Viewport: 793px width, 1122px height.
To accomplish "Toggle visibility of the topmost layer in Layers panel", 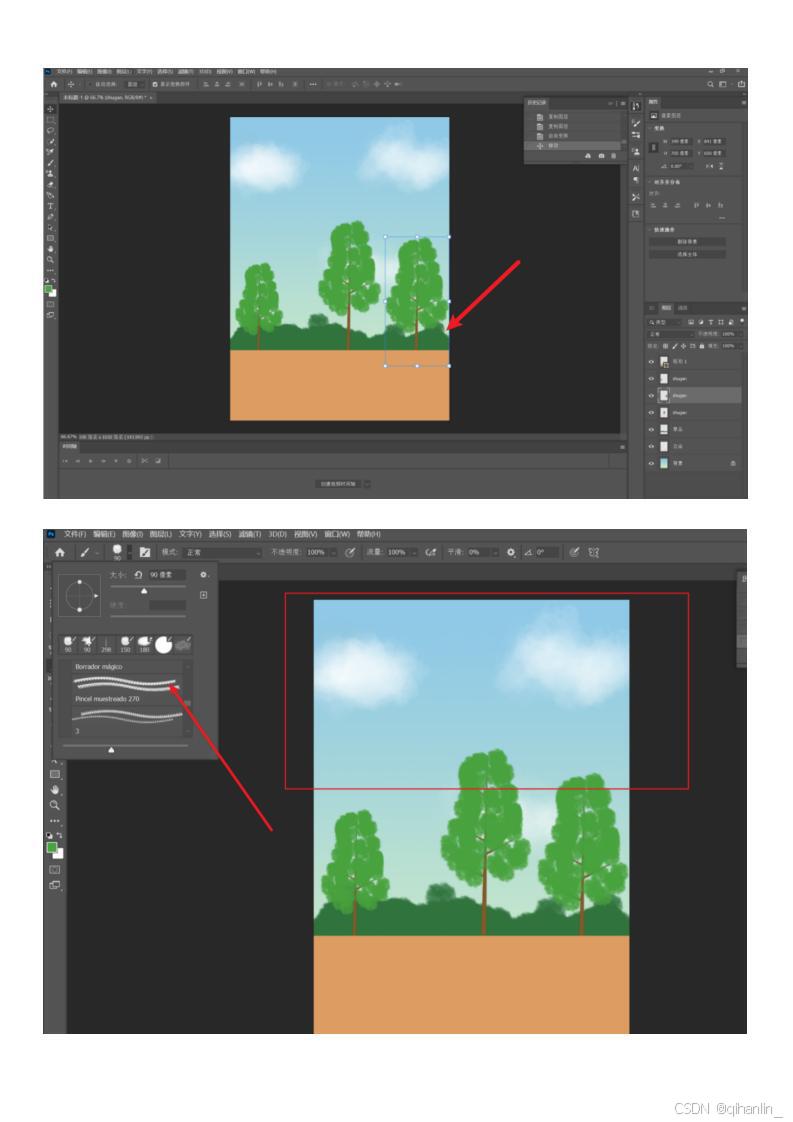I will 651,362.
